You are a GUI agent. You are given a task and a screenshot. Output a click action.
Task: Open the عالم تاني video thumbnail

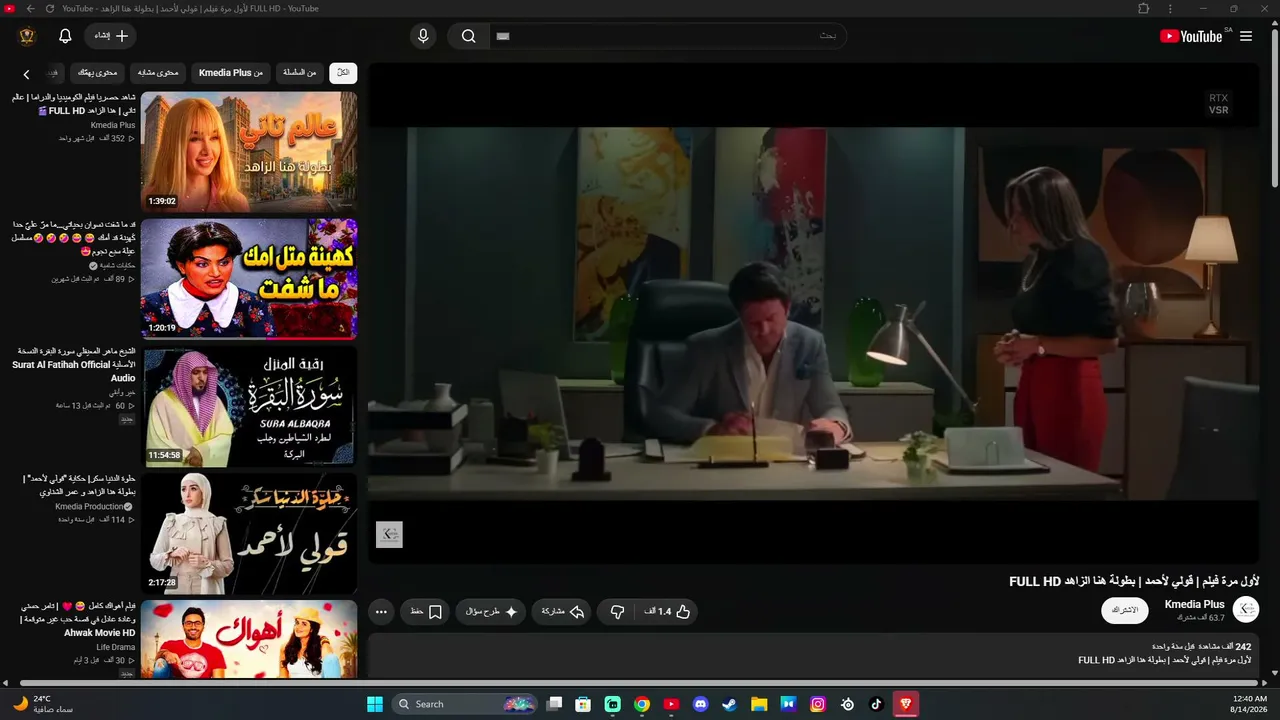[249, 151]
